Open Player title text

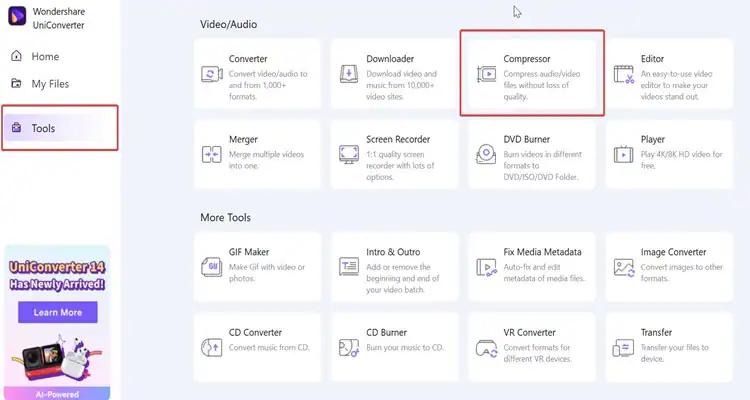pyautogui.click(x=652, y=139)
